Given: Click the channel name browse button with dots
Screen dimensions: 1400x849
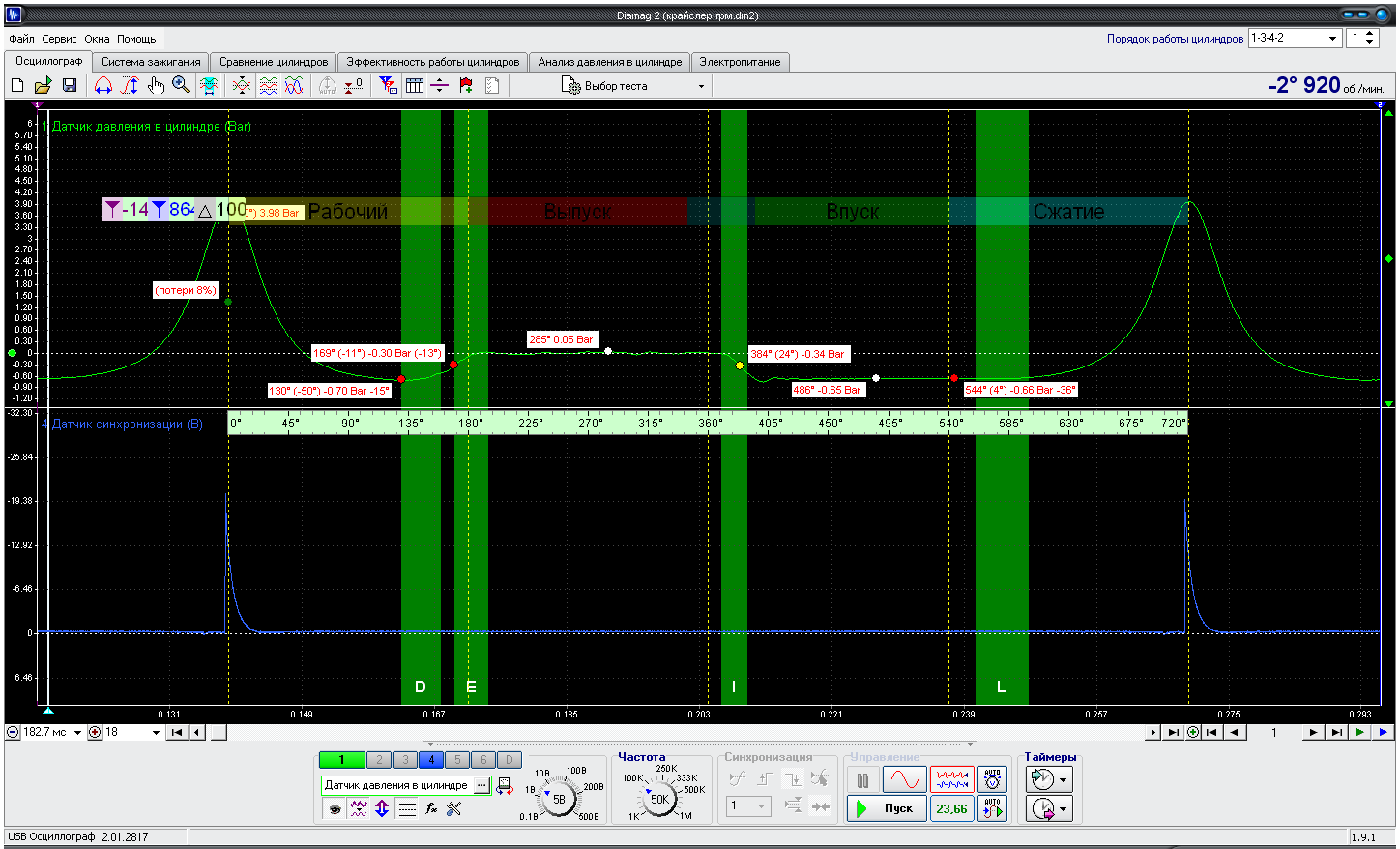Looking at the screenshot, I should click(481, 786).
